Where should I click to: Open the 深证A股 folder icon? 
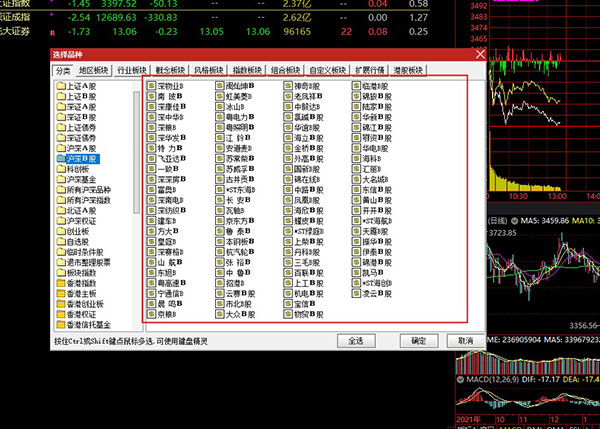coord(61,106)
